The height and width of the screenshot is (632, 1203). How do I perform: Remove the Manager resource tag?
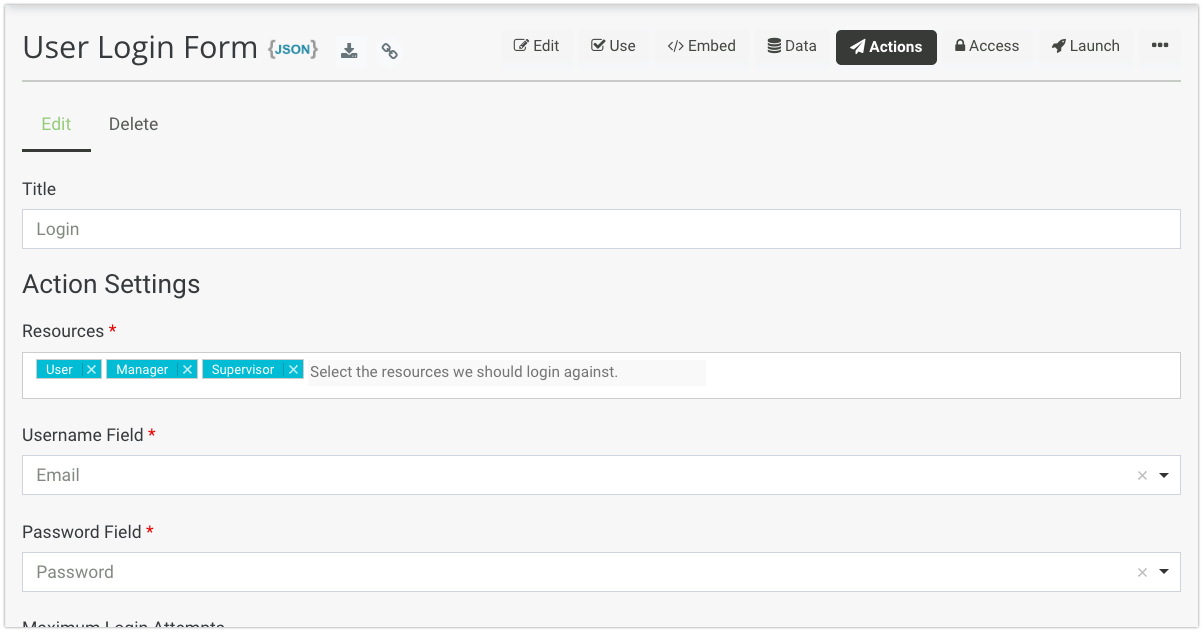(x=187, y=370)
